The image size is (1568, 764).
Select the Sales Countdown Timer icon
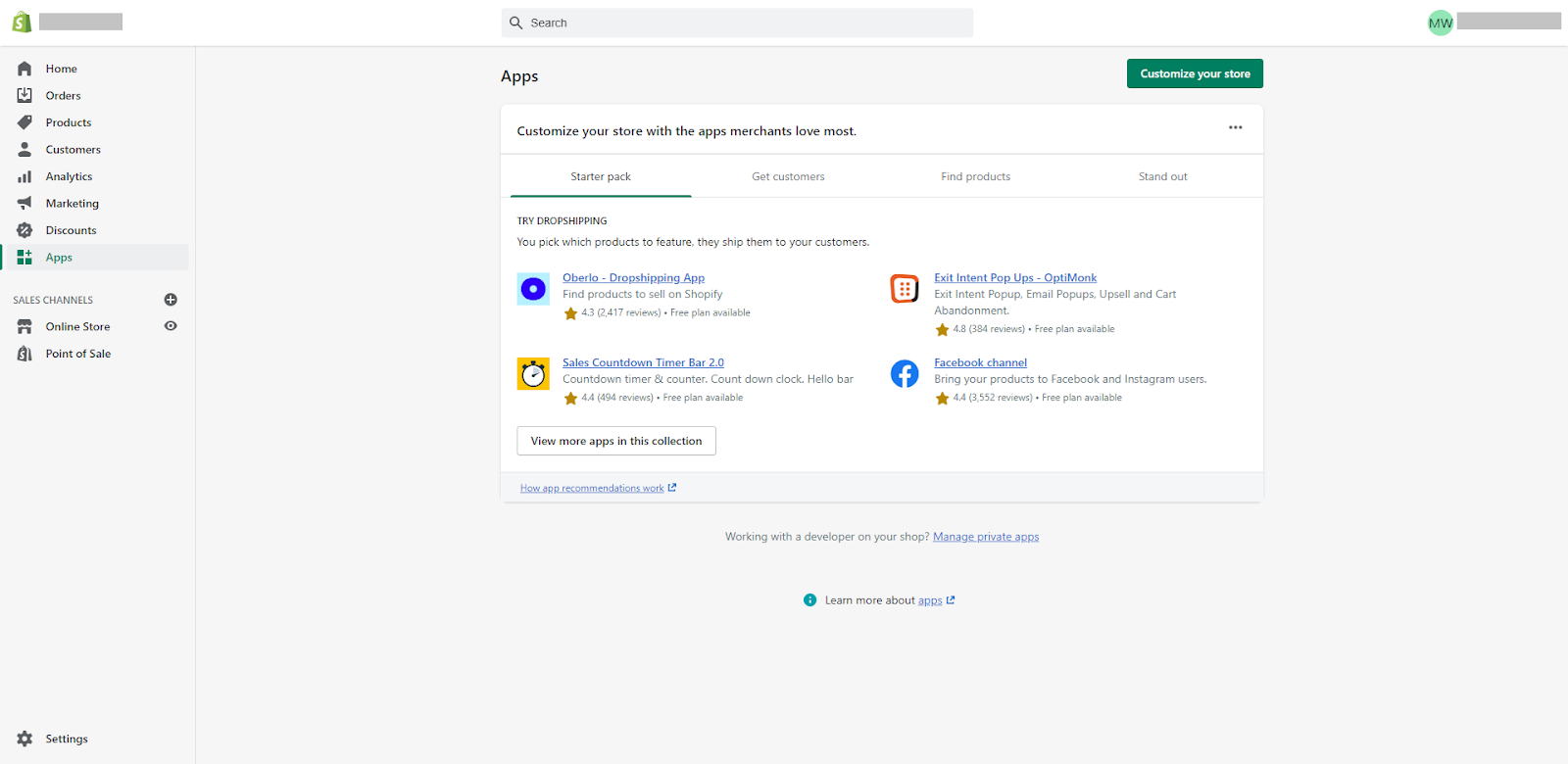[x=533, y=374]
